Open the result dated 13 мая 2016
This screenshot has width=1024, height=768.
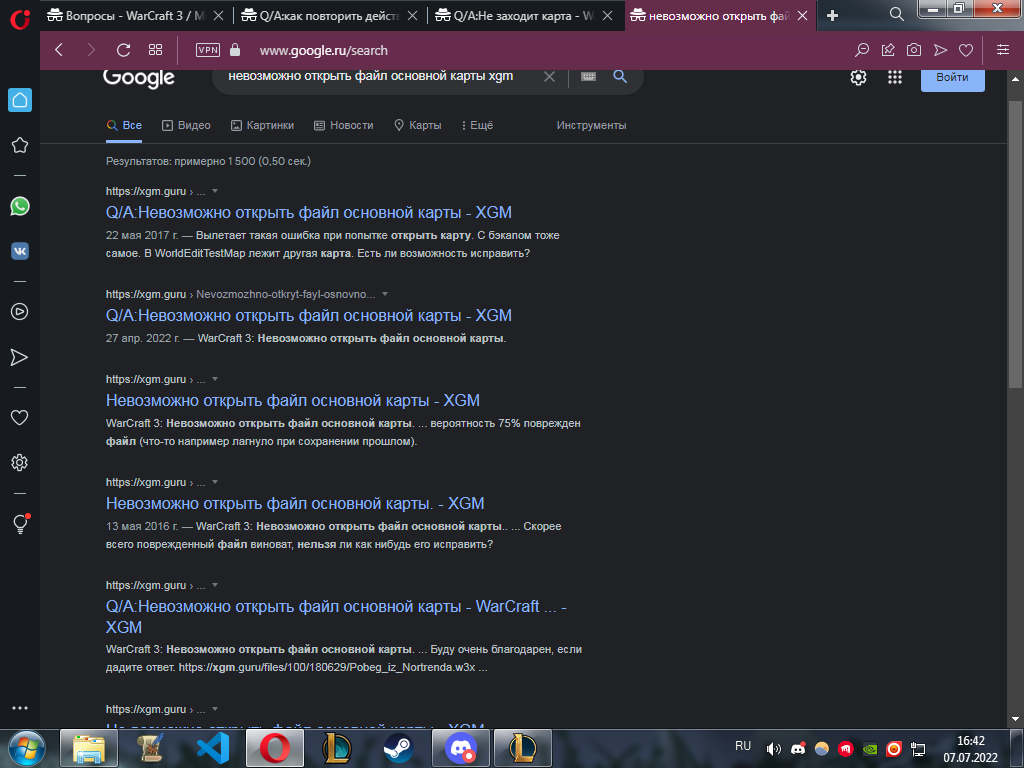(295, 504)
